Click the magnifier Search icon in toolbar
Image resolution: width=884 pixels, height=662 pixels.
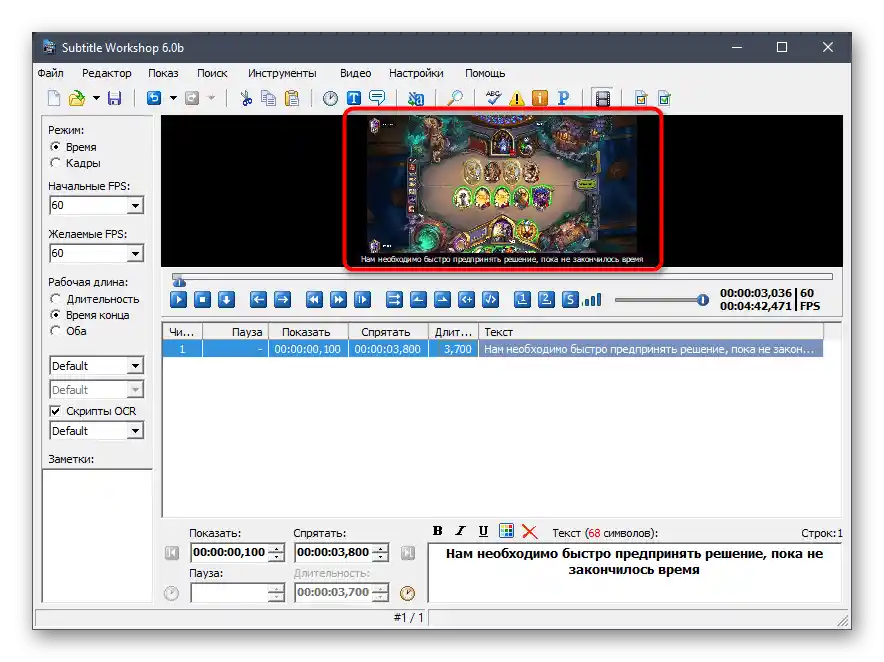(x=454, y=98)
